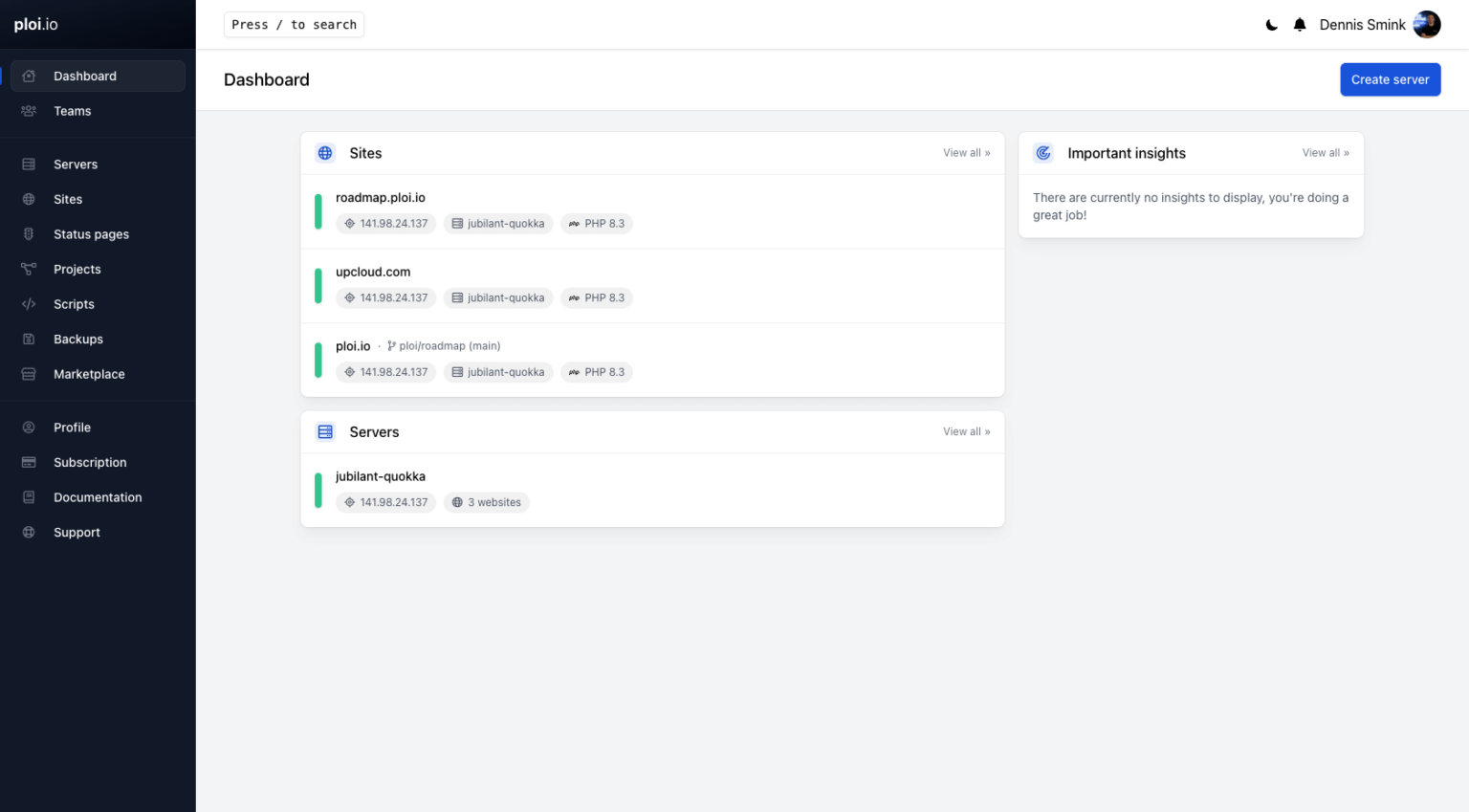1469x812 pixels.
Task: Open the roadmap.ploi.io site
Action: 381,198
